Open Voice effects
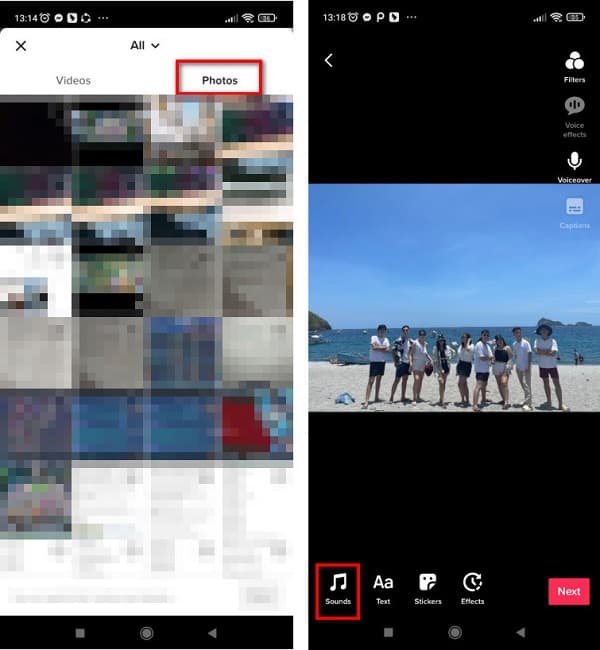Image resolution: width=600 pixels, height=650 pixels. 574,117
